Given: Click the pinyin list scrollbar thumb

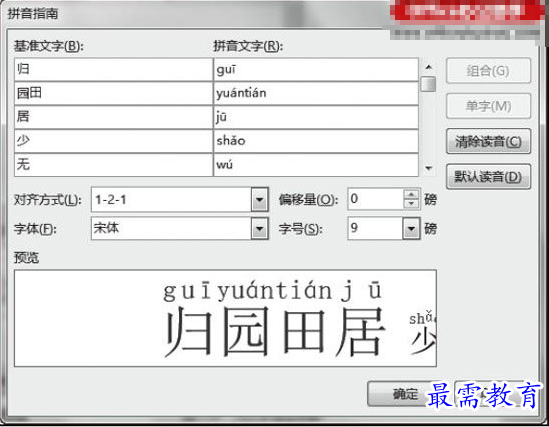Looking at the screenshot, I should tap(428, 84).
